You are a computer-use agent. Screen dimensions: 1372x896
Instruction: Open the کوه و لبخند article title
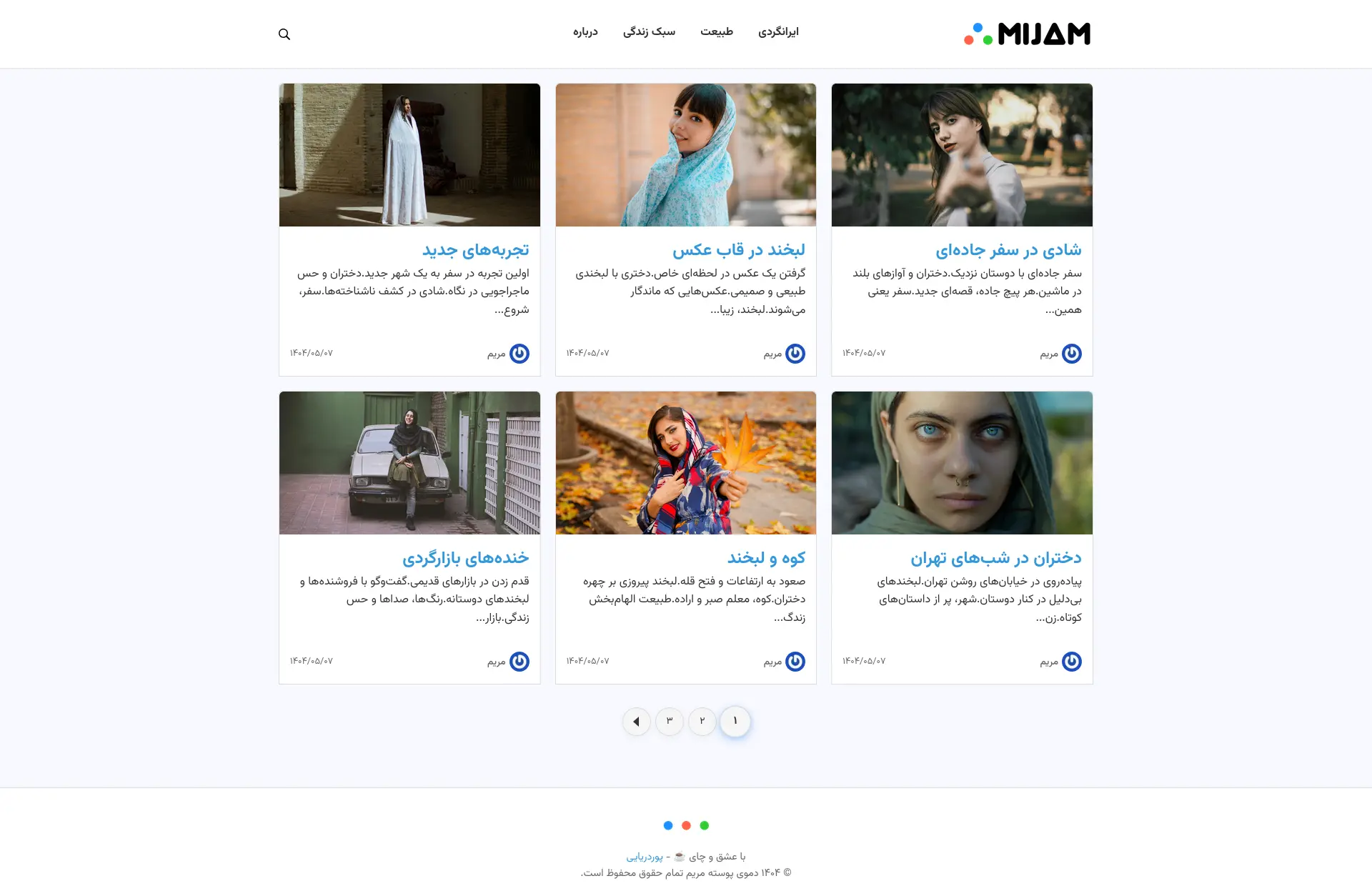coord(766,558)
